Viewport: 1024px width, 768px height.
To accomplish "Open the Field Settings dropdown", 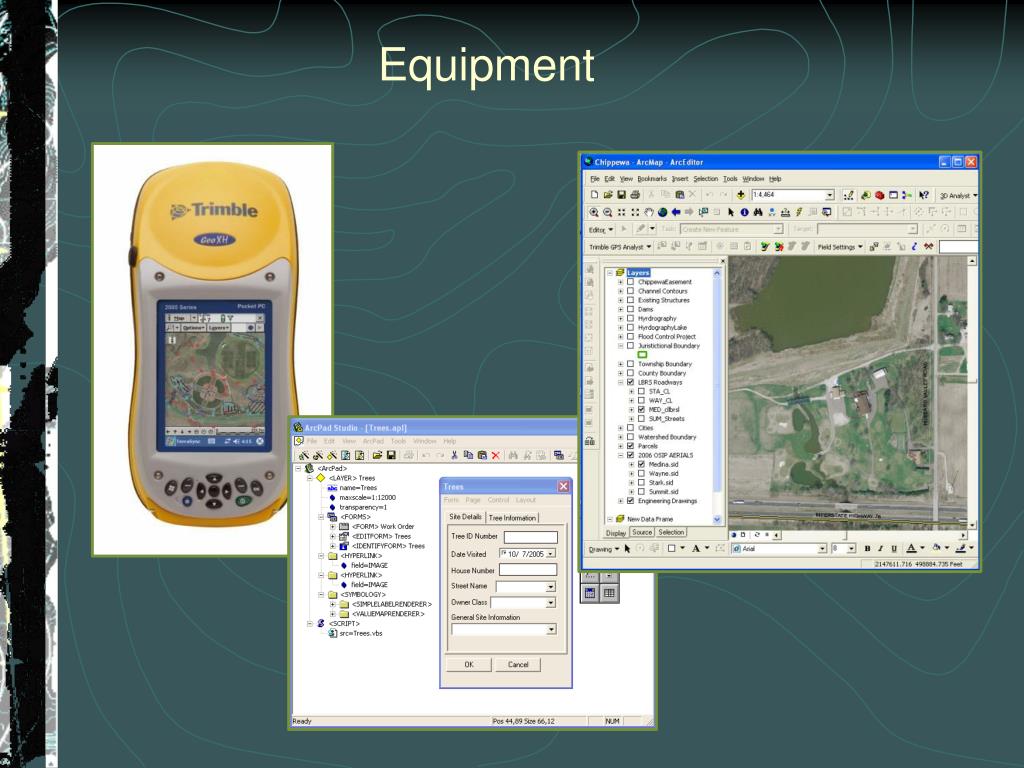I will [x=840, y=247].
